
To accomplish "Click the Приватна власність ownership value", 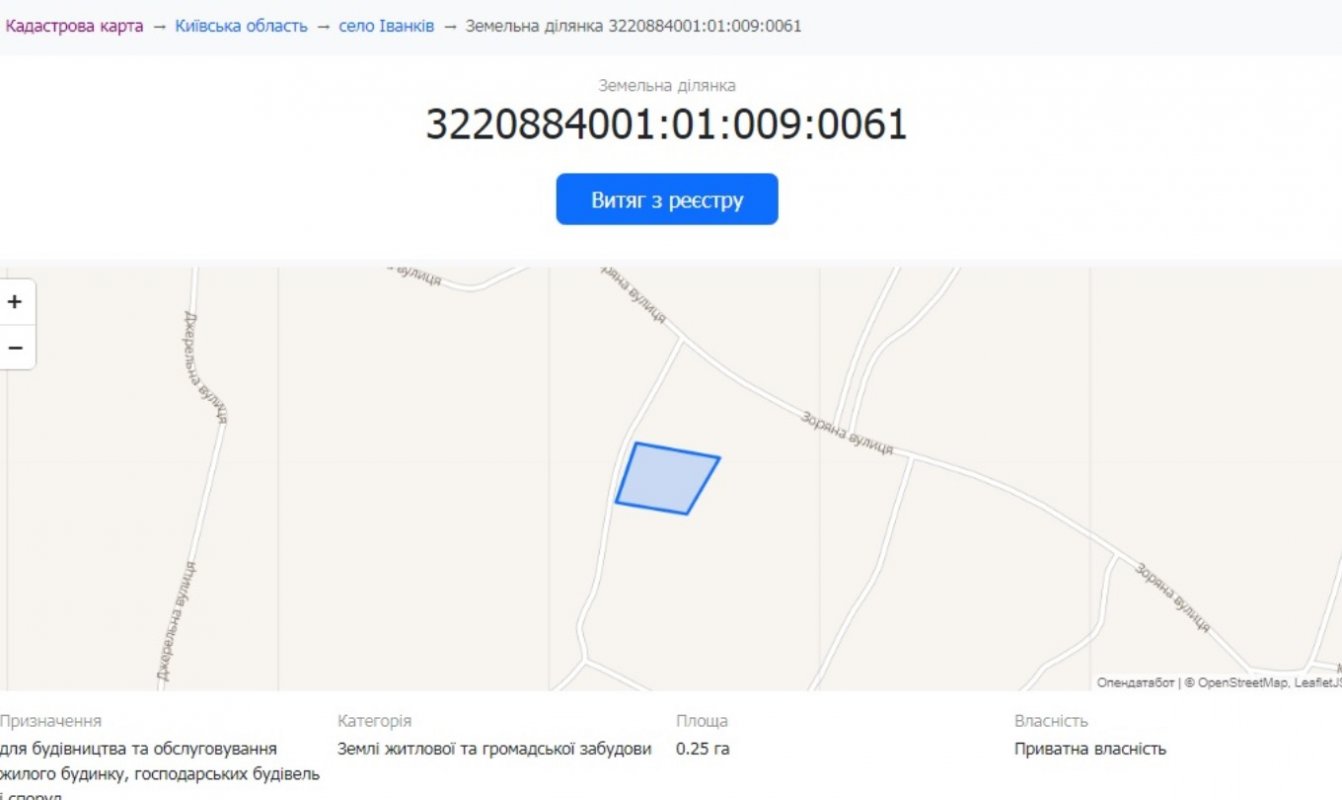I will point(1090,749).
